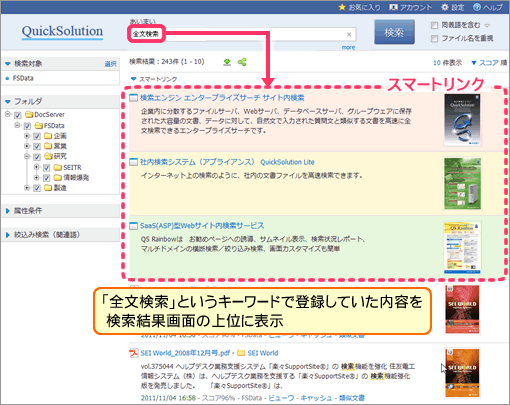Open the 同義語を含む dropdown arrow
Image resolution: width=510 pixels, height=405 pixels.
click(487, 26)
